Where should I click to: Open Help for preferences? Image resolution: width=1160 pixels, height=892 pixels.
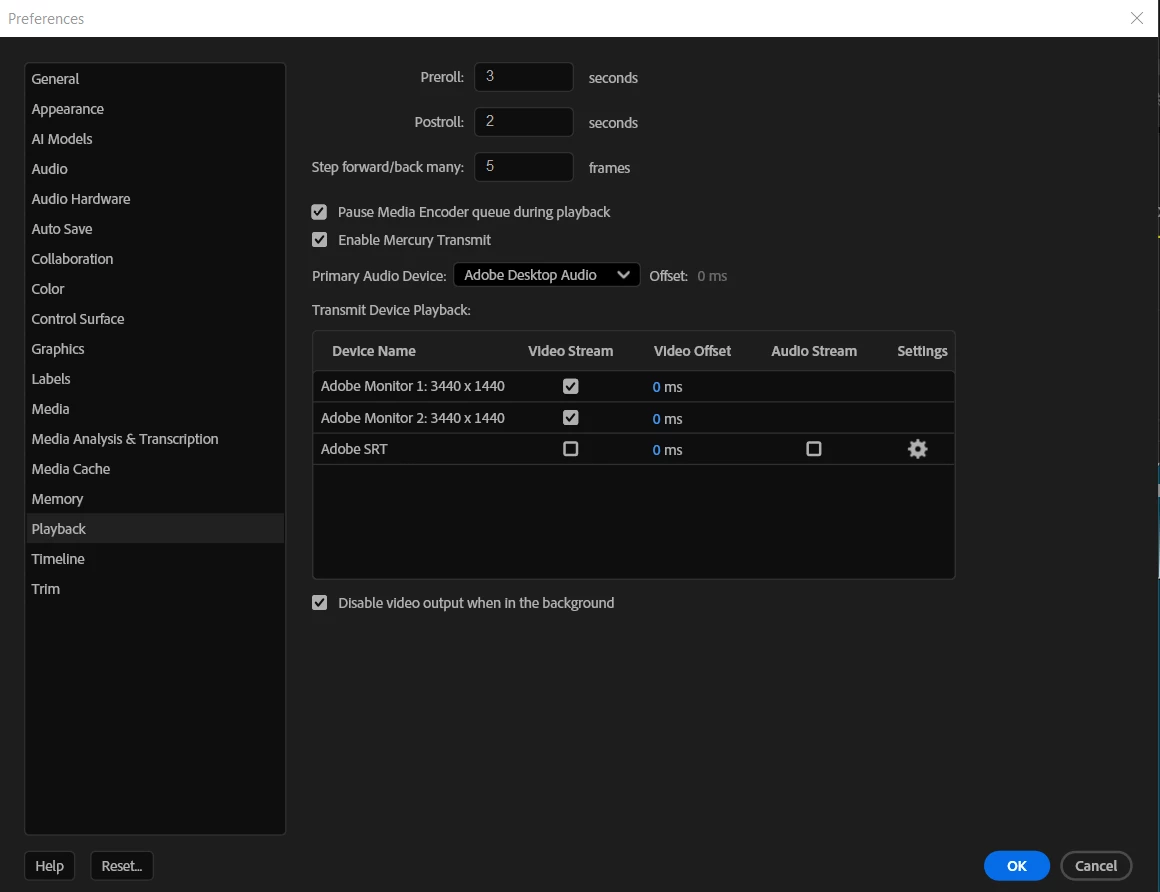(x=50, y=865)
